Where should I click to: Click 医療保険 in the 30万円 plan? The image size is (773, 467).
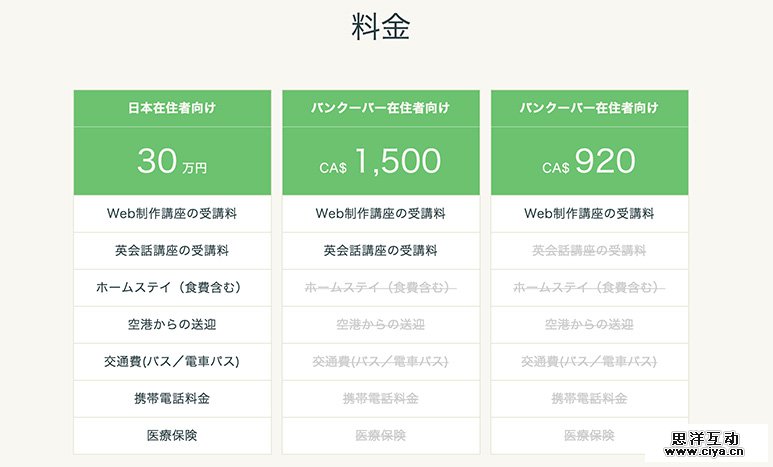click(172, 435)
